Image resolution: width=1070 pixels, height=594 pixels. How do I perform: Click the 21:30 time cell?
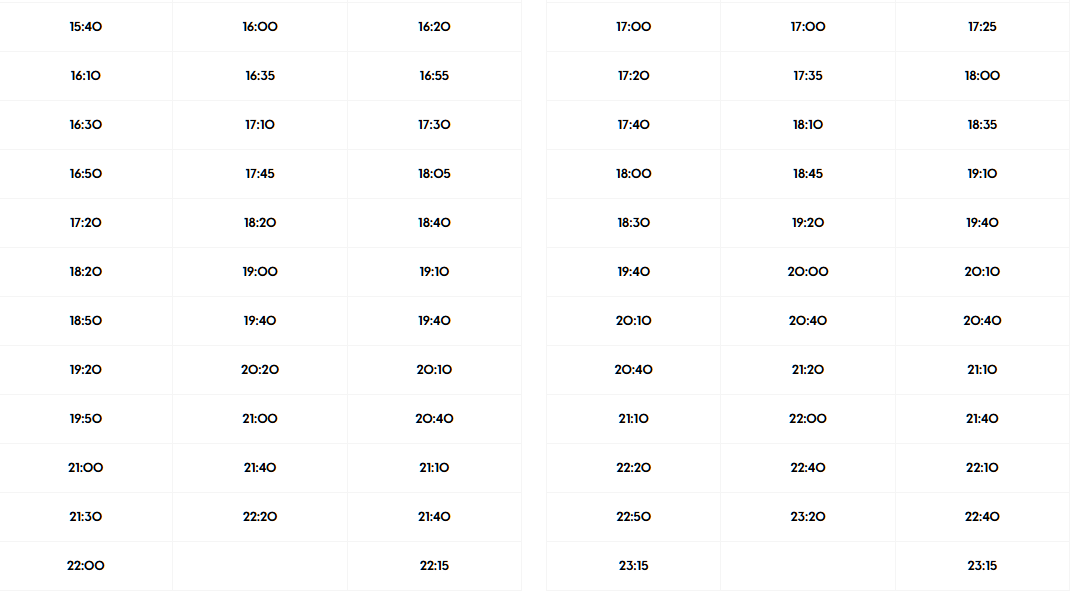coord(86,517)
